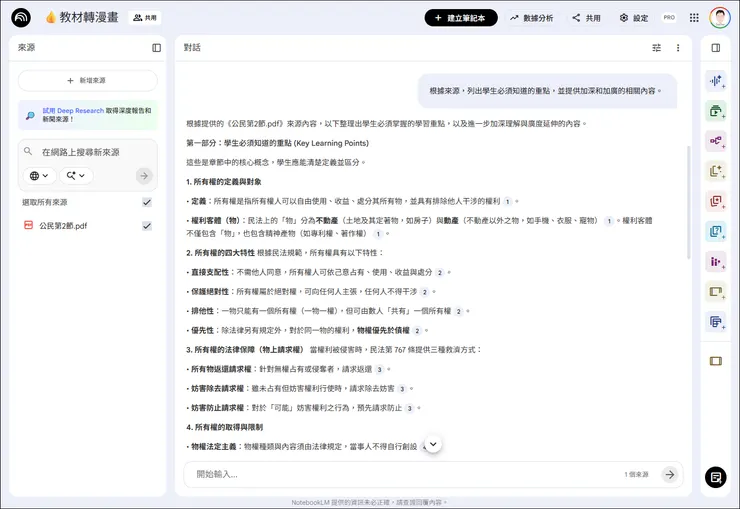Click the 對話 panel heading

(x=192, y=48)
